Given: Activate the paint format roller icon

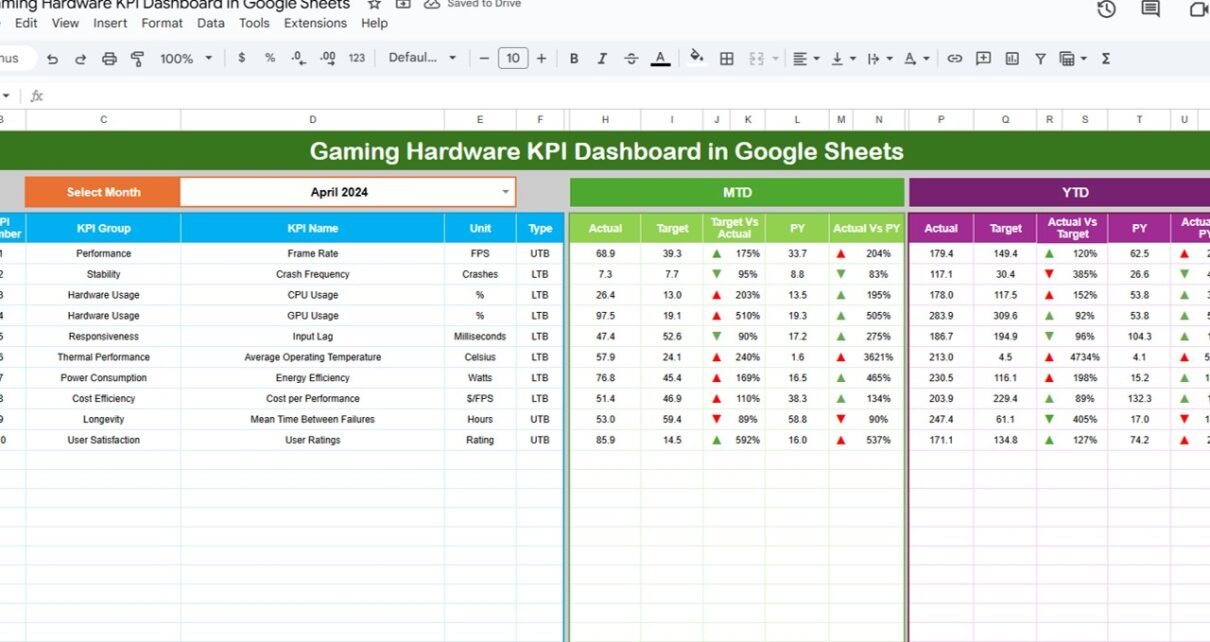Looking at the screenshot, I should pyautogui.click(x=139, y=59).
